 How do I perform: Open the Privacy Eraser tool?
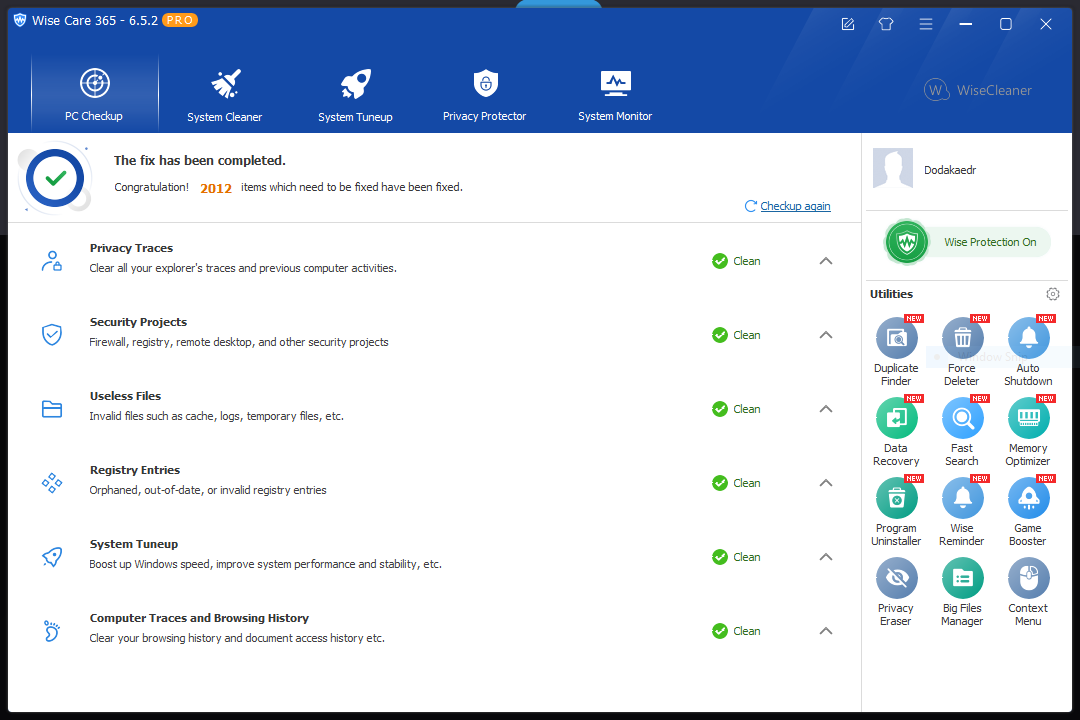click(896, 591)
